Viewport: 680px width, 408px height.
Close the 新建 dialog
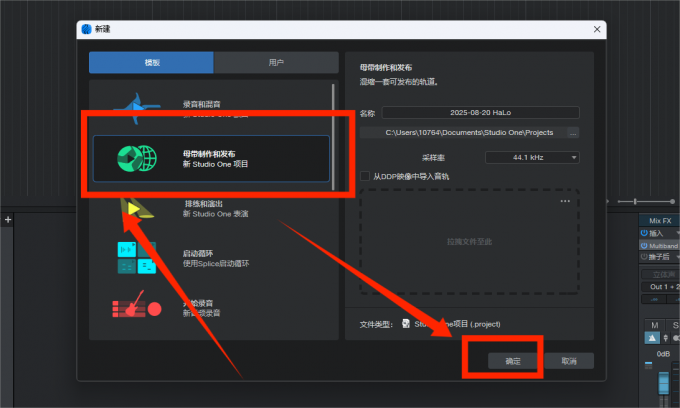[597, 29]
